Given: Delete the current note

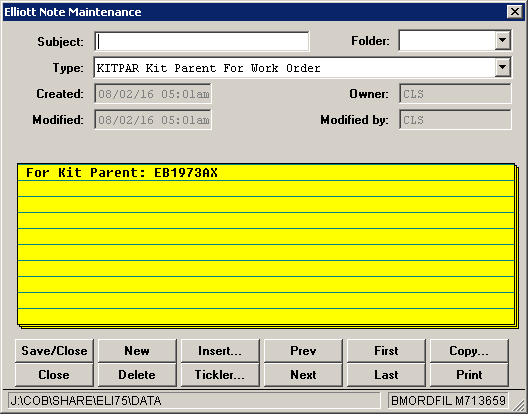Looking at the screenshot, I should [137, 375].
